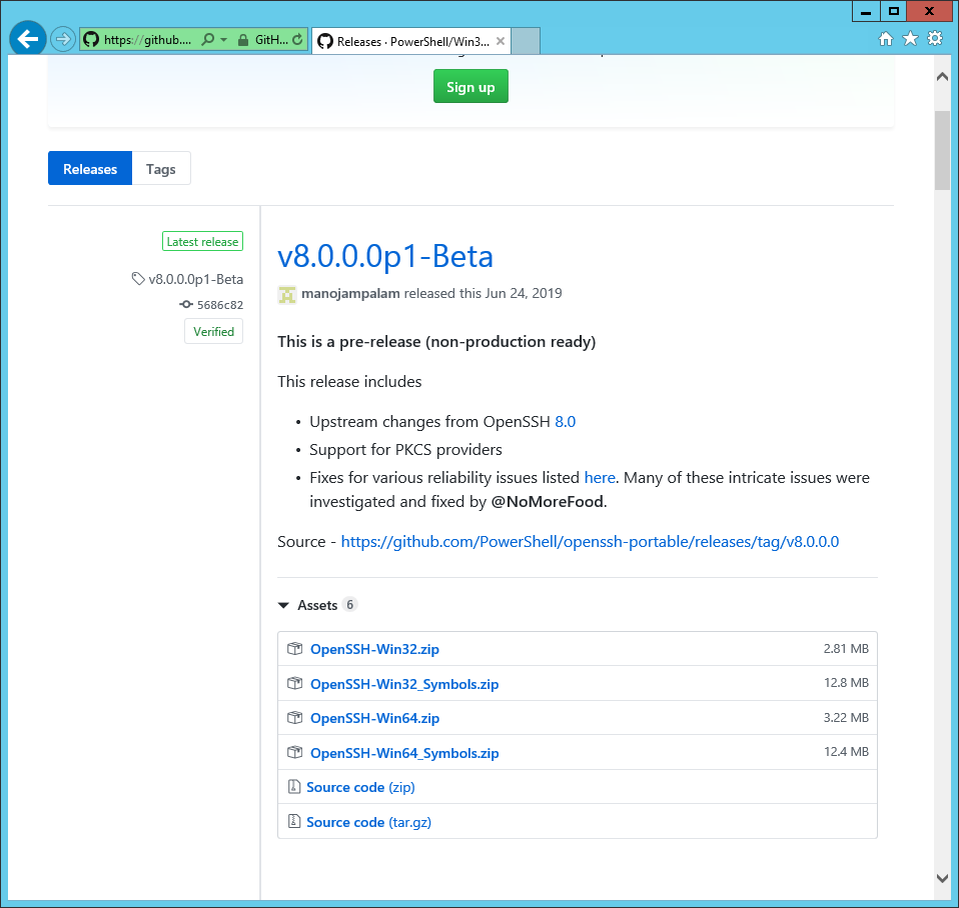Screen dimensions: 959x908
Task: Minimize the browser window
Action: click(865, 12)
